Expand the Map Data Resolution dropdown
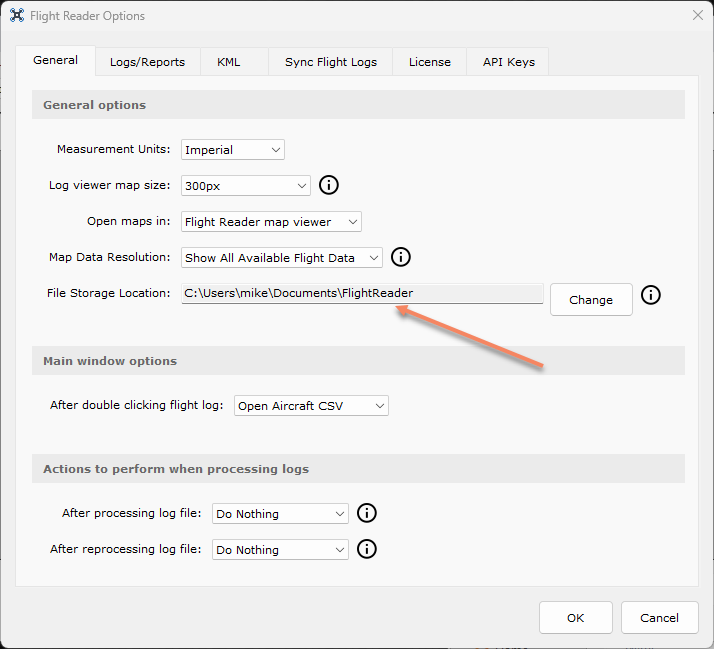The width and height of the screenshot is (714, 649). coord(281,258)
